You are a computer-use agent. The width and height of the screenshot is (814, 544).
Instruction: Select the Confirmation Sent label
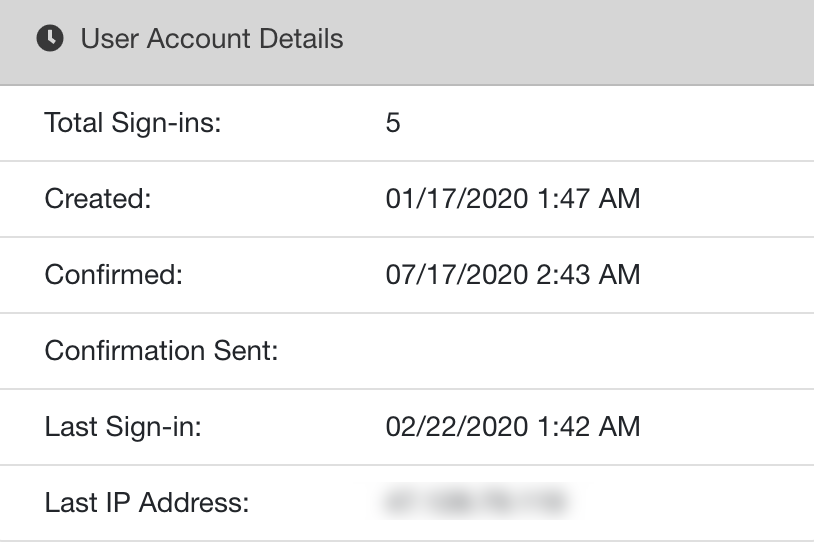tap(161, 350)
